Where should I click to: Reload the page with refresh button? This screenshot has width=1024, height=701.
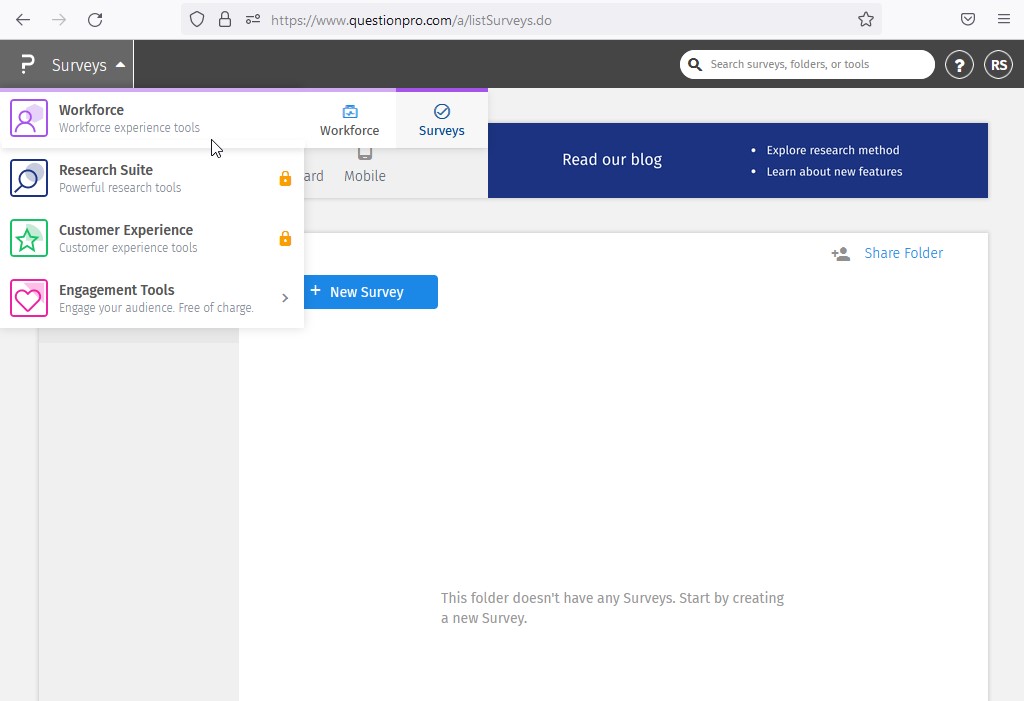point(95,20)
